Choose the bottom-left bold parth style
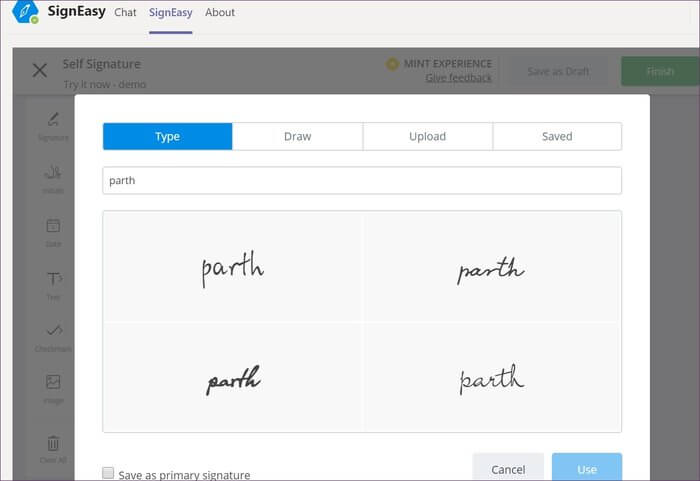The width and height of the screenshot is (700, 481). pos(233,378)
